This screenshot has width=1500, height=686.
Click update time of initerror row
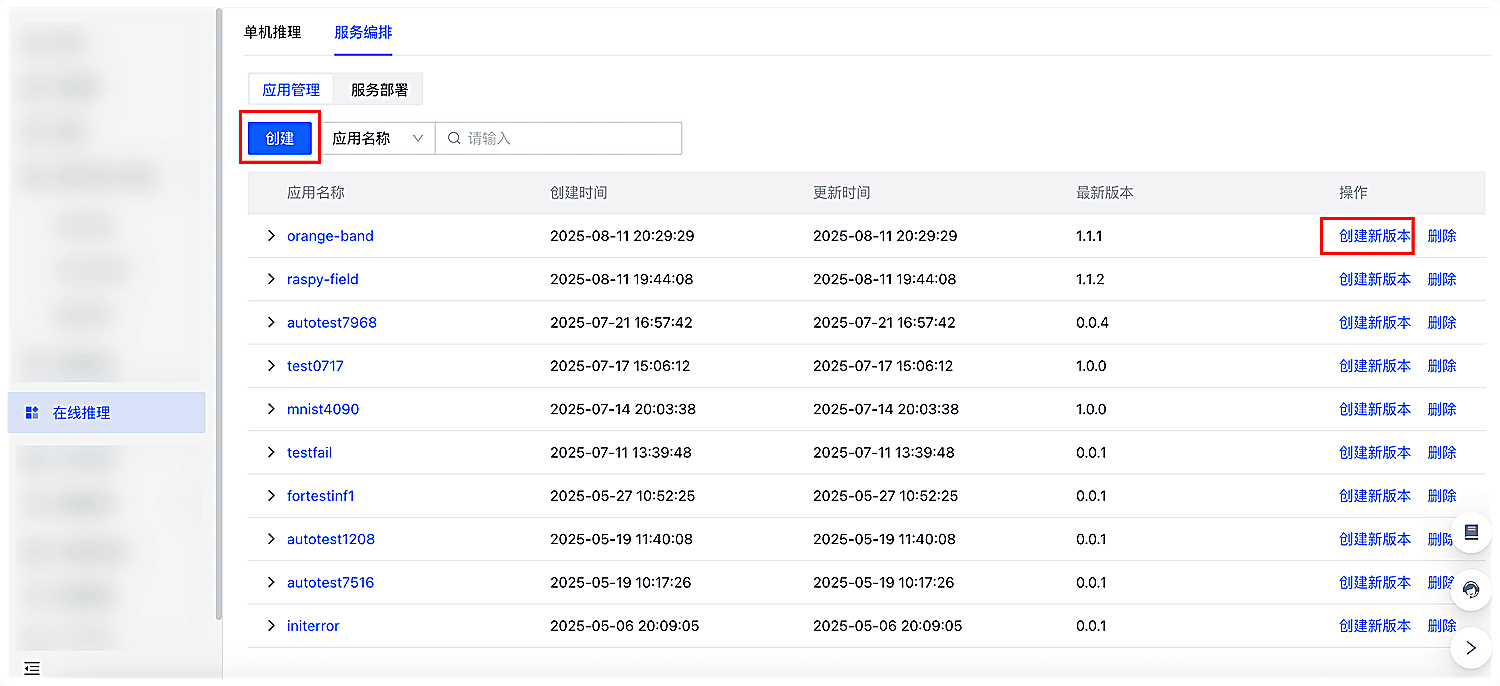click(x=888, y=626)
